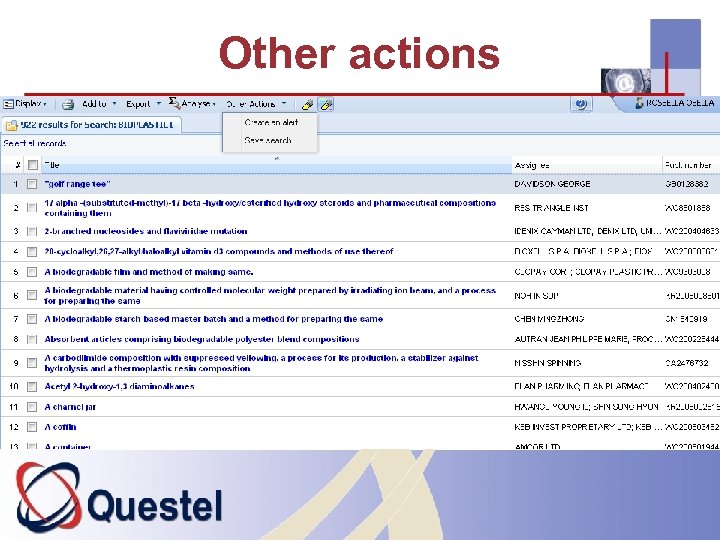Screen dimensions: 720x540
Task: Open the "golf range tee" patent
Action: coord(77,184)
